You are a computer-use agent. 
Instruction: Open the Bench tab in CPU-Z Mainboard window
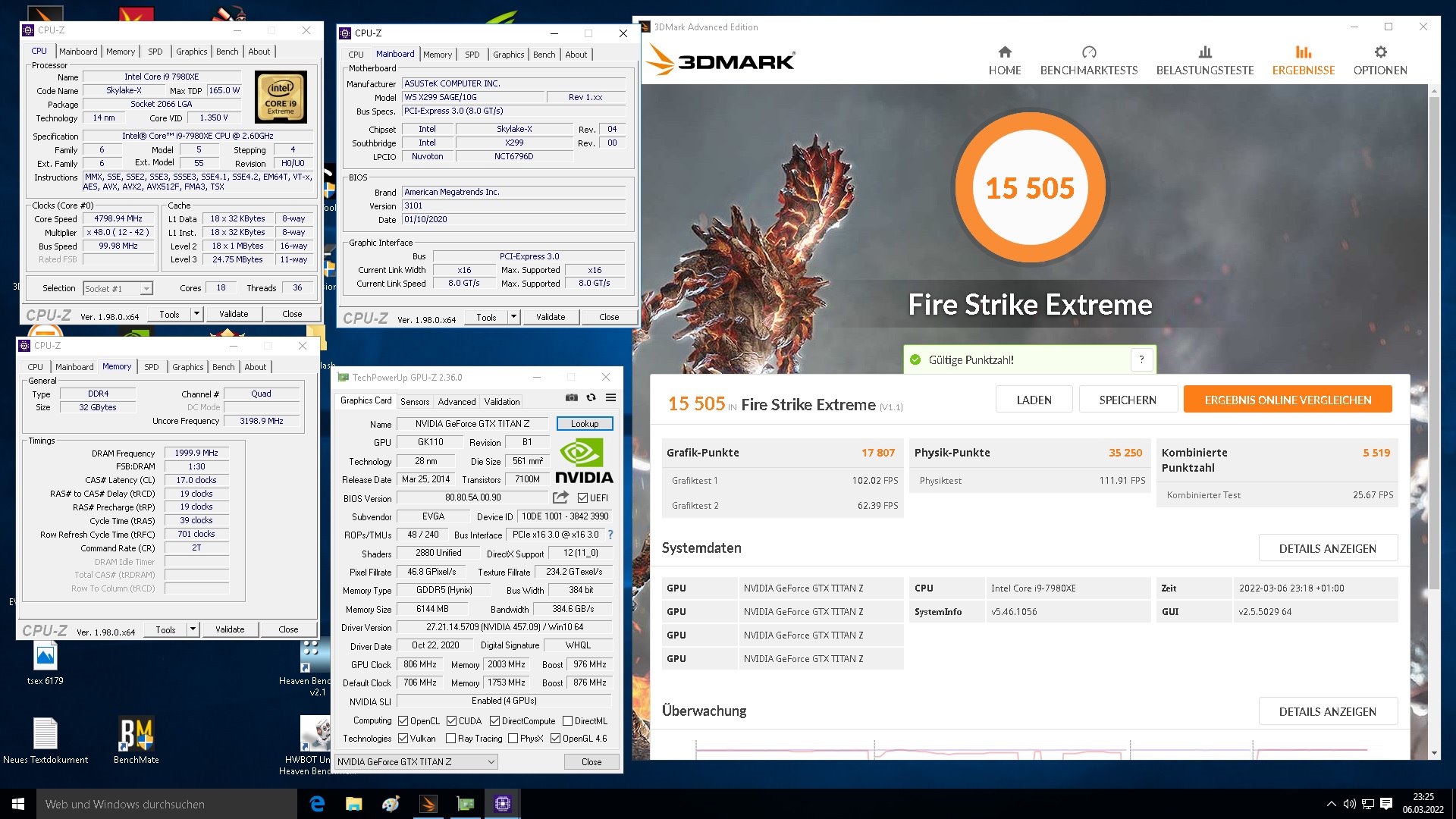pos(544,55)
